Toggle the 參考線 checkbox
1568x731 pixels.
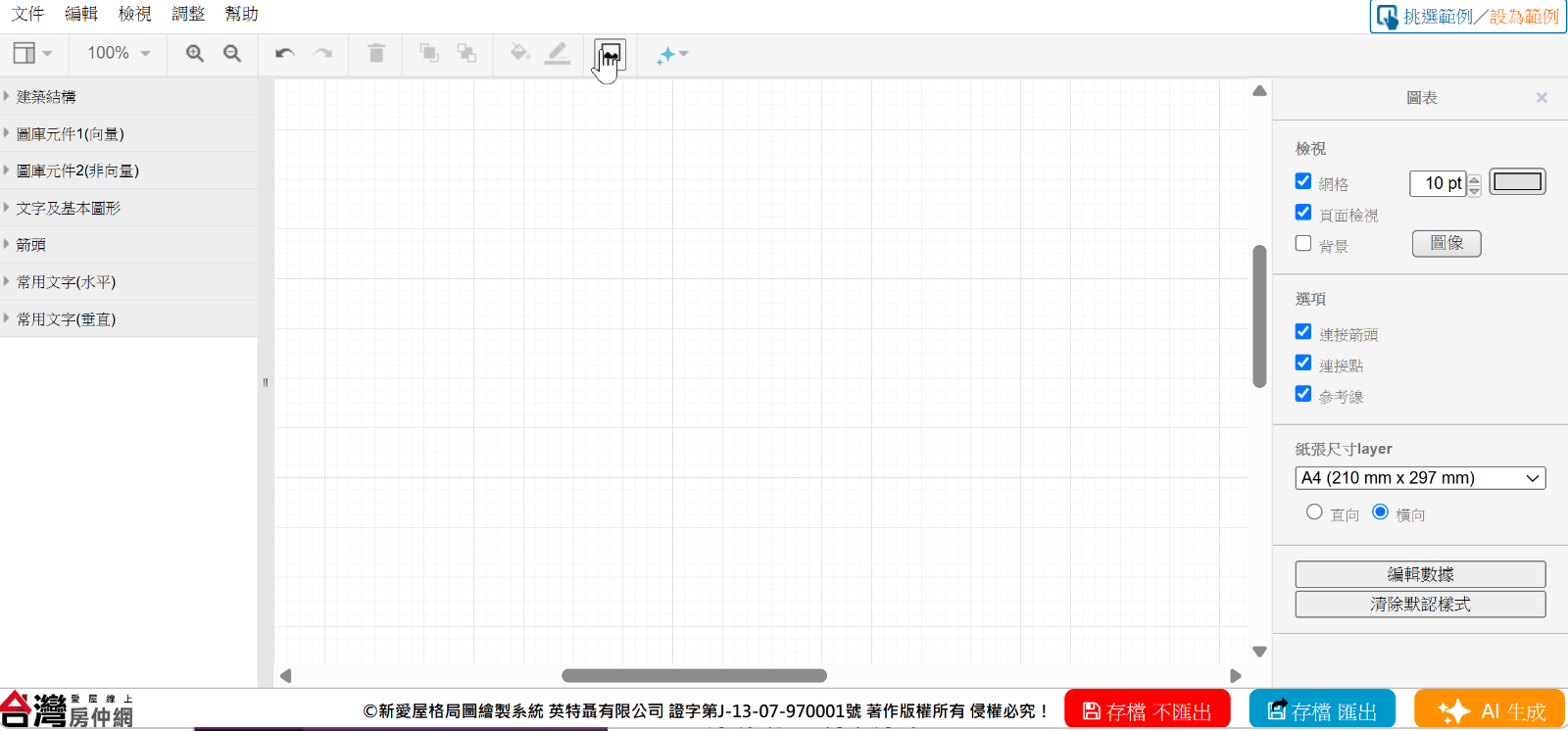point(1303,394)
